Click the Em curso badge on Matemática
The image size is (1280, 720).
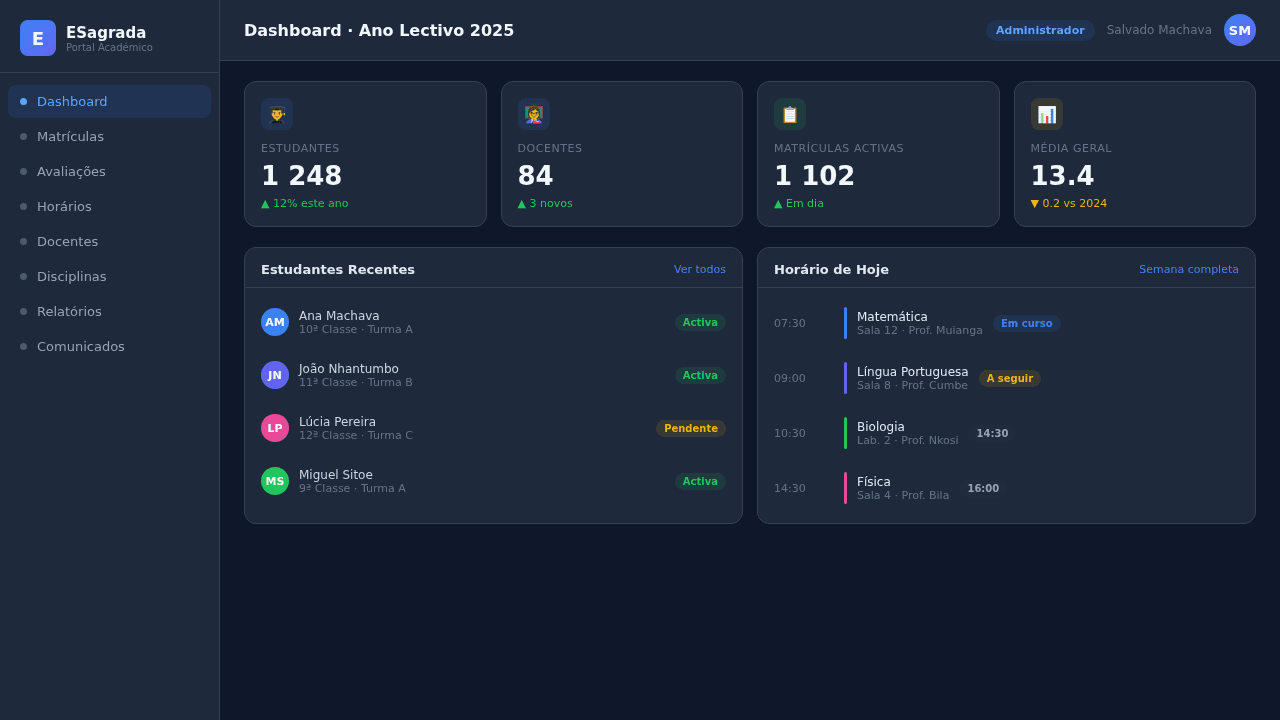pyautogui.click(x=1027, y=323)
